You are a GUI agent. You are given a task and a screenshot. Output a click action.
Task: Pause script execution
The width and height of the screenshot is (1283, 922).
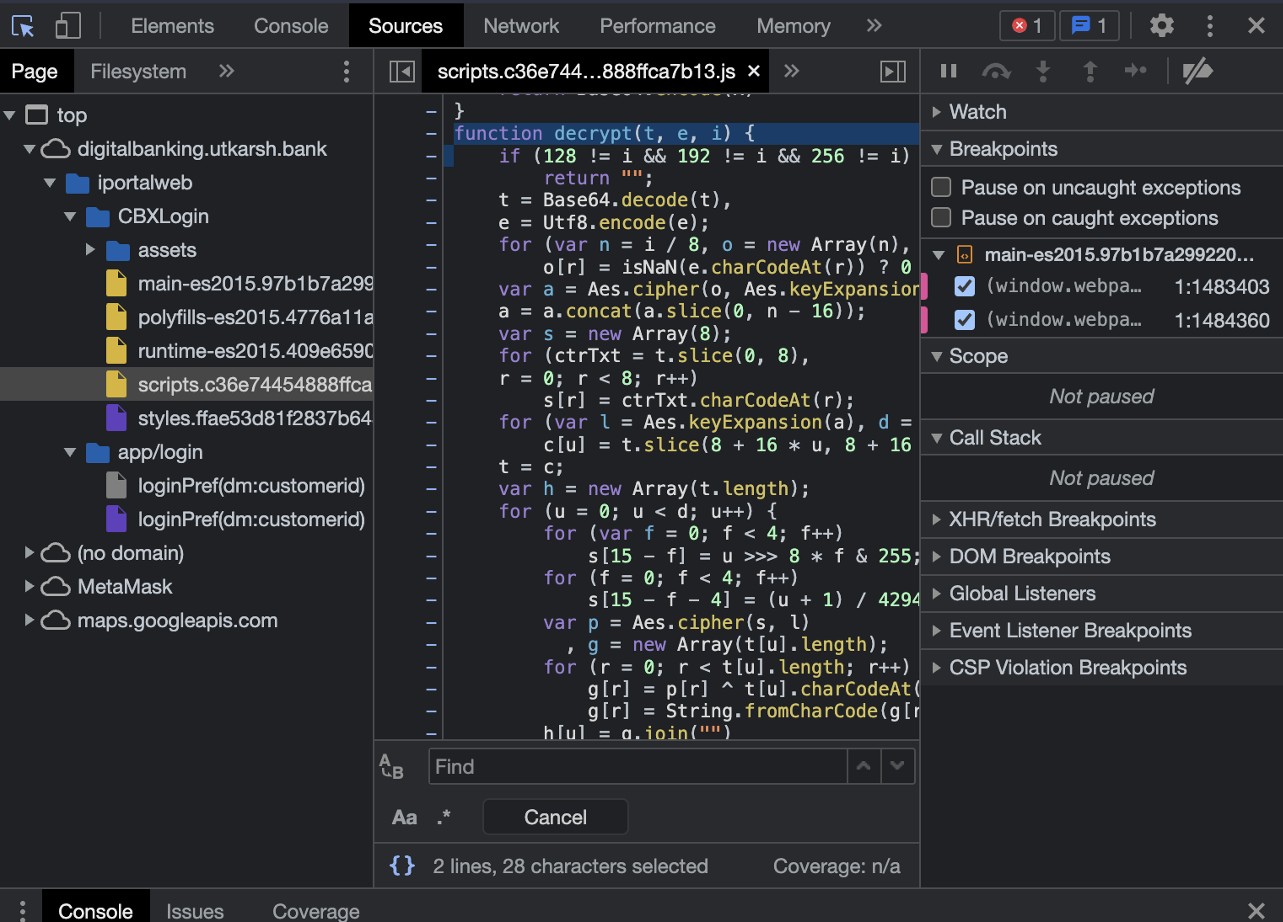click(x=948, y=71)
